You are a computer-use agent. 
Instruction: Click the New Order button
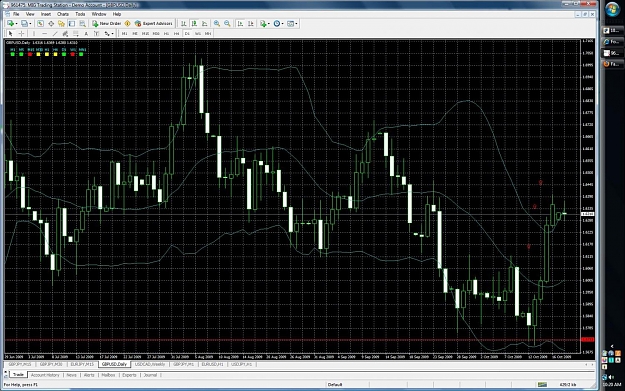(106, 24)
